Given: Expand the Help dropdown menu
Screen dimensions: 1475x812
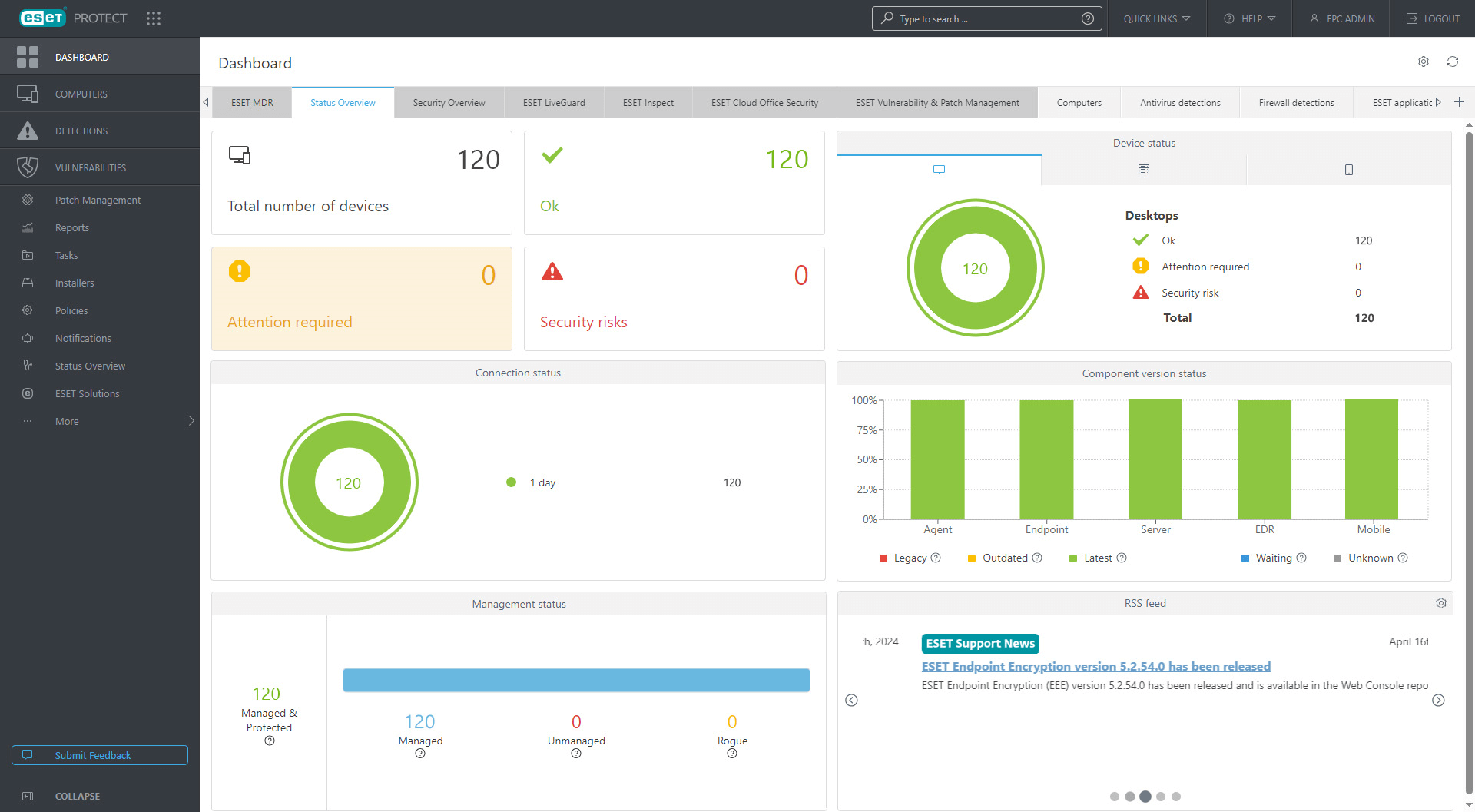Looking at the screenshot, I should pyautogui.click(x=1249, y=18).
